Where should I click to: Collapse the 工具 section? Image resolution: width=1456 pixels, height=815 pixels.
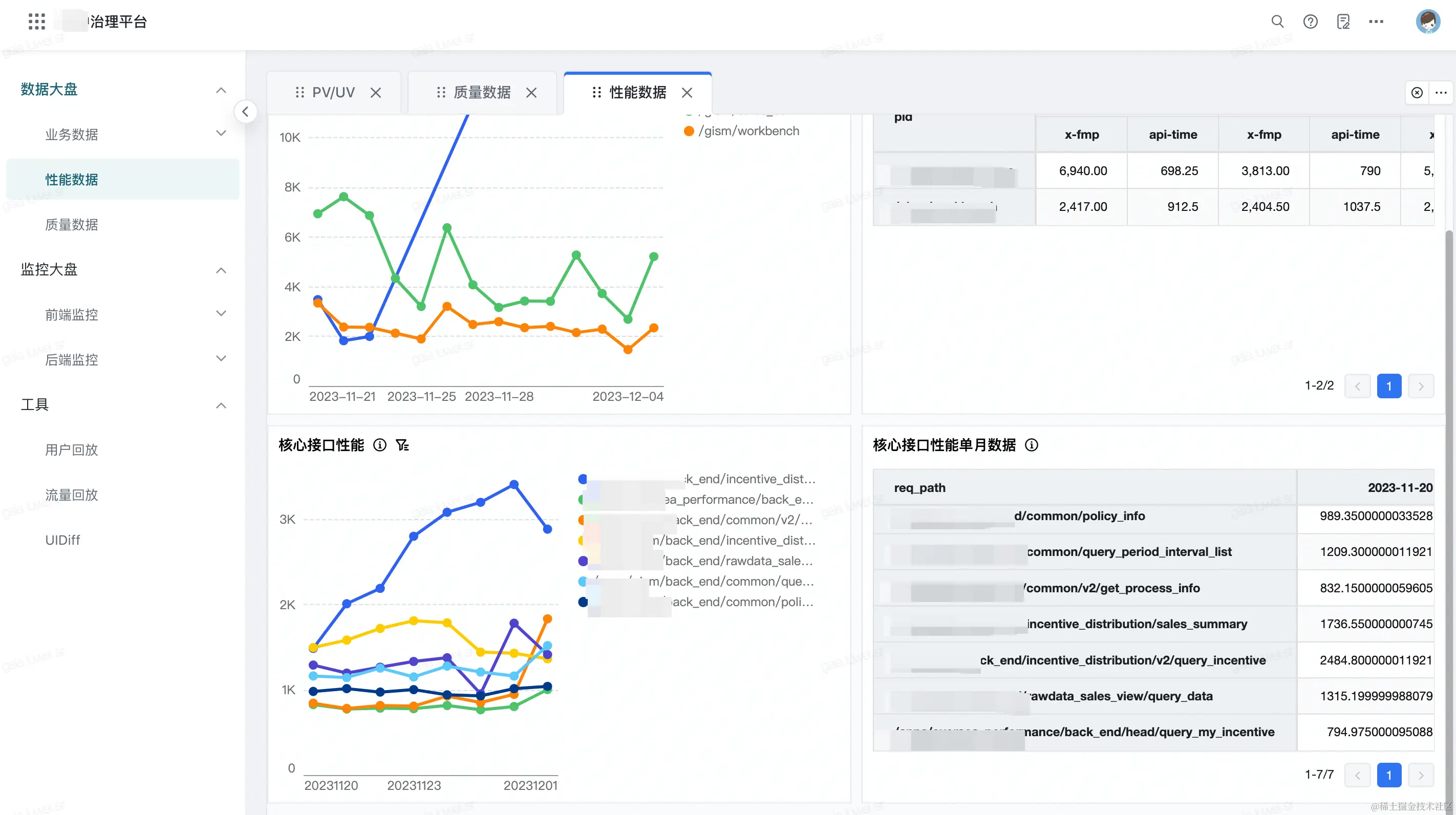coord(221,405)
